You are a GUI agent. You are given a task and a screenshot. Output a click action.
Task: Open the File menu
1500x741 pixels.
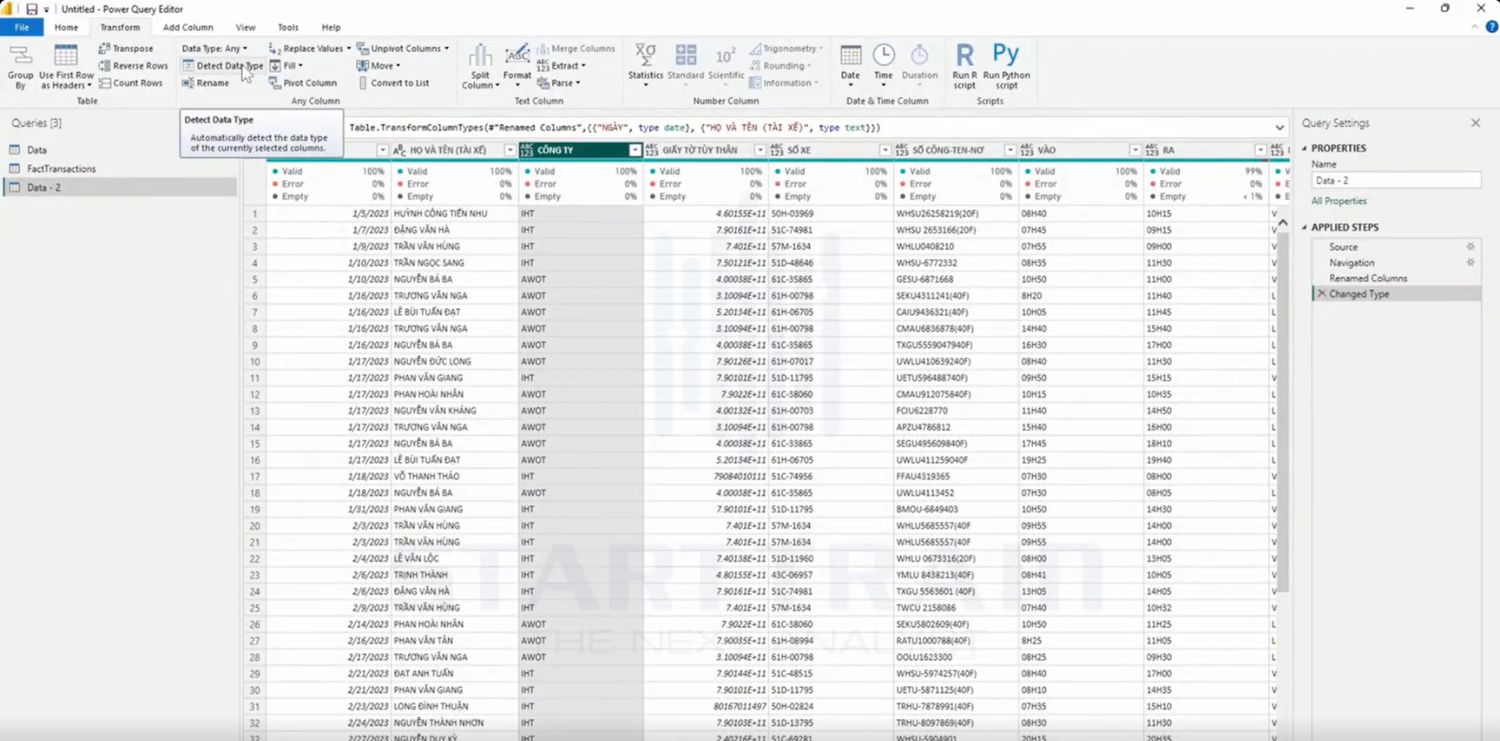[x=21, y=28]
